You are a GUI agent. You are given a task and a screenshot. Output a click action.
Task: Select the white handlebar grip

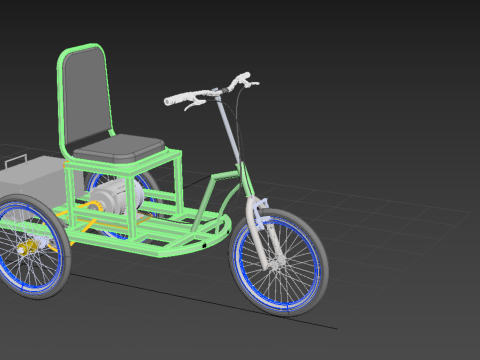[x=178, y=99]
